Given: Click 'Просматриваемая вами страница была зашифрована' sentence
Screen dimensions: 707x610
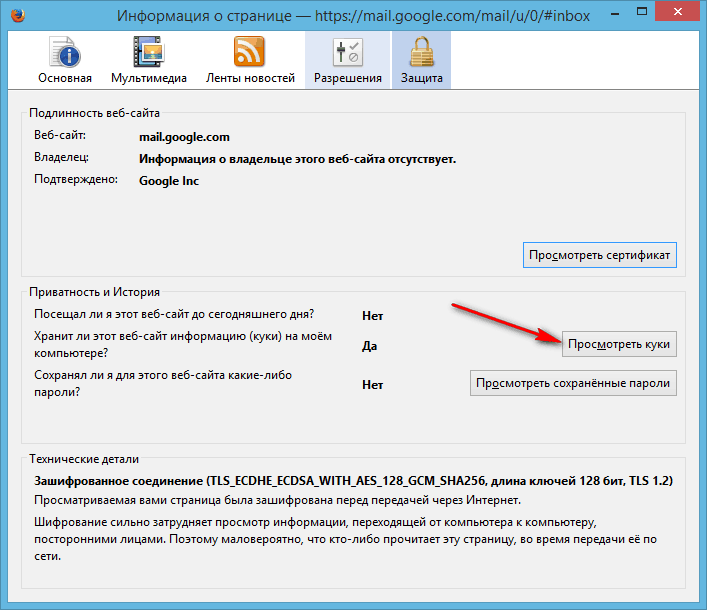Looking at the screenshot, I should coord(277,500).
